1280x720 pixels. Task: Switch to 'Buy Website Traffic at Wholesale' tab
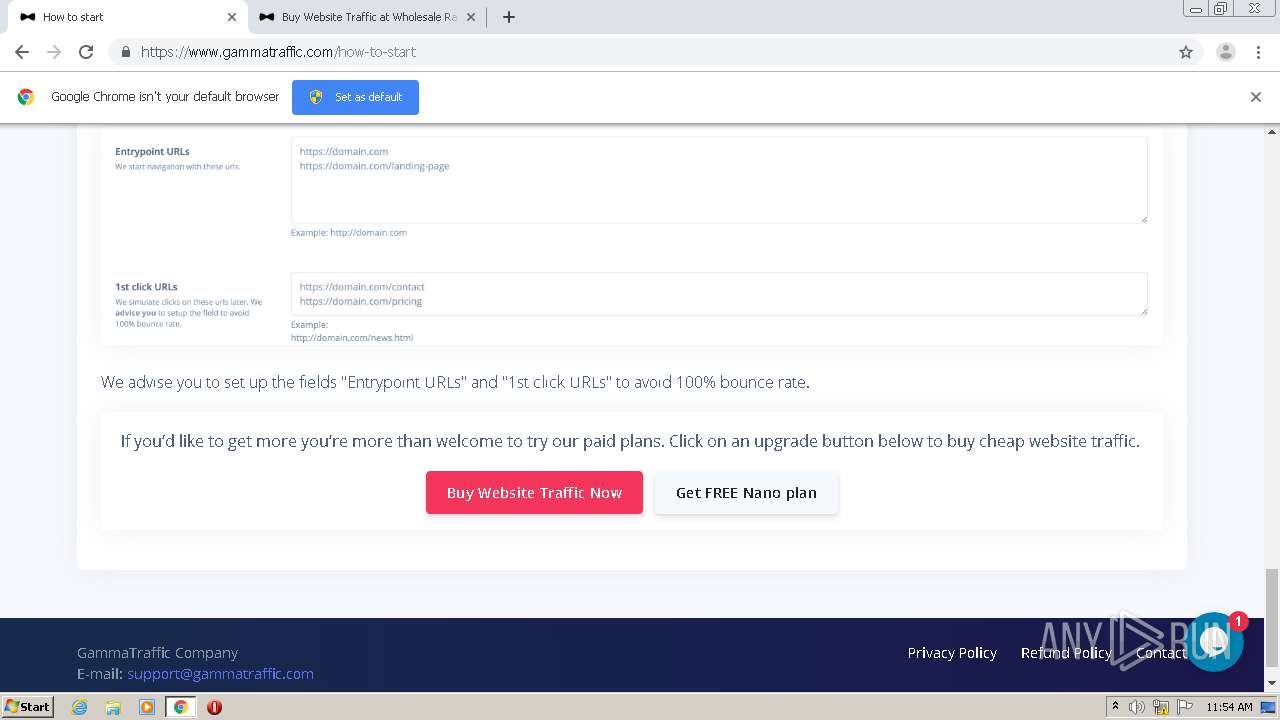click(x=367, y=17)
